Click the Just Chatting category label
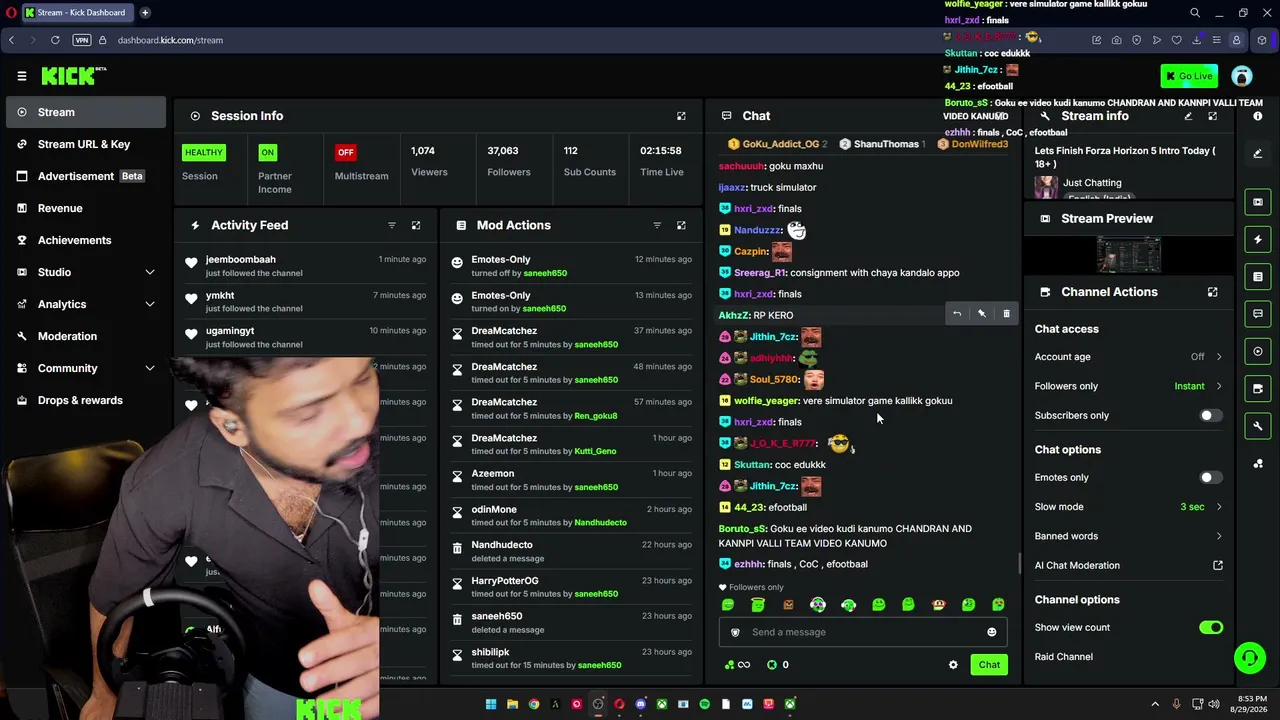 (1092, 183)
